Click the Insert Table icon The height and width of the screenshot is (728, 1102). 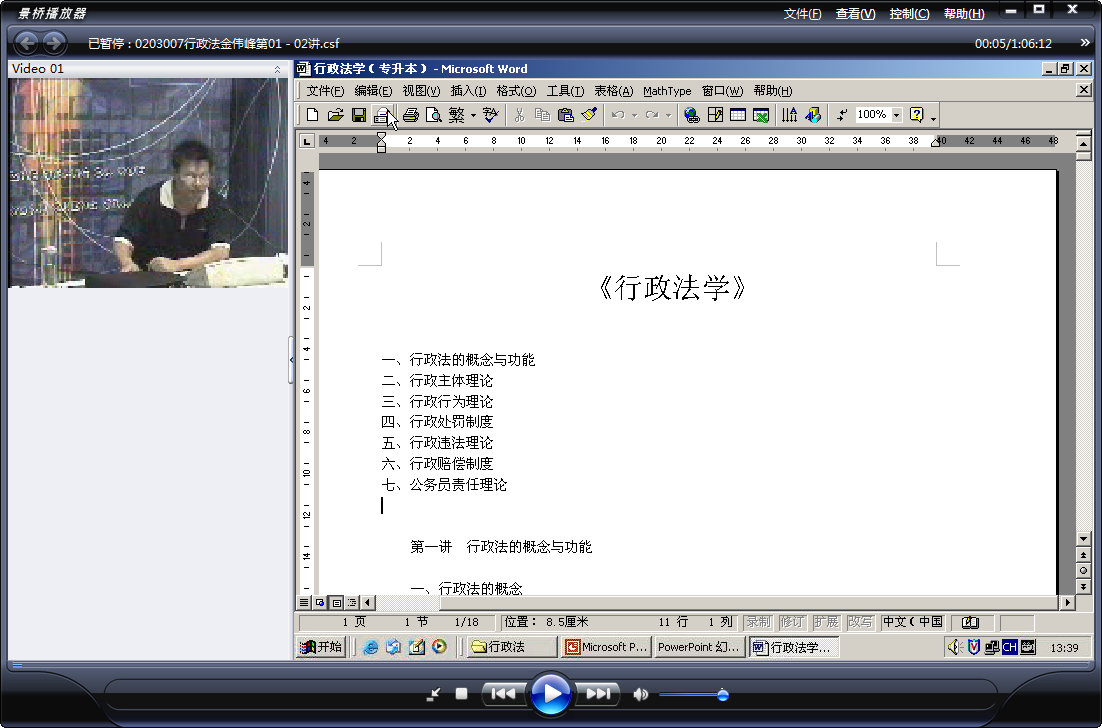(x=738, y=115)
